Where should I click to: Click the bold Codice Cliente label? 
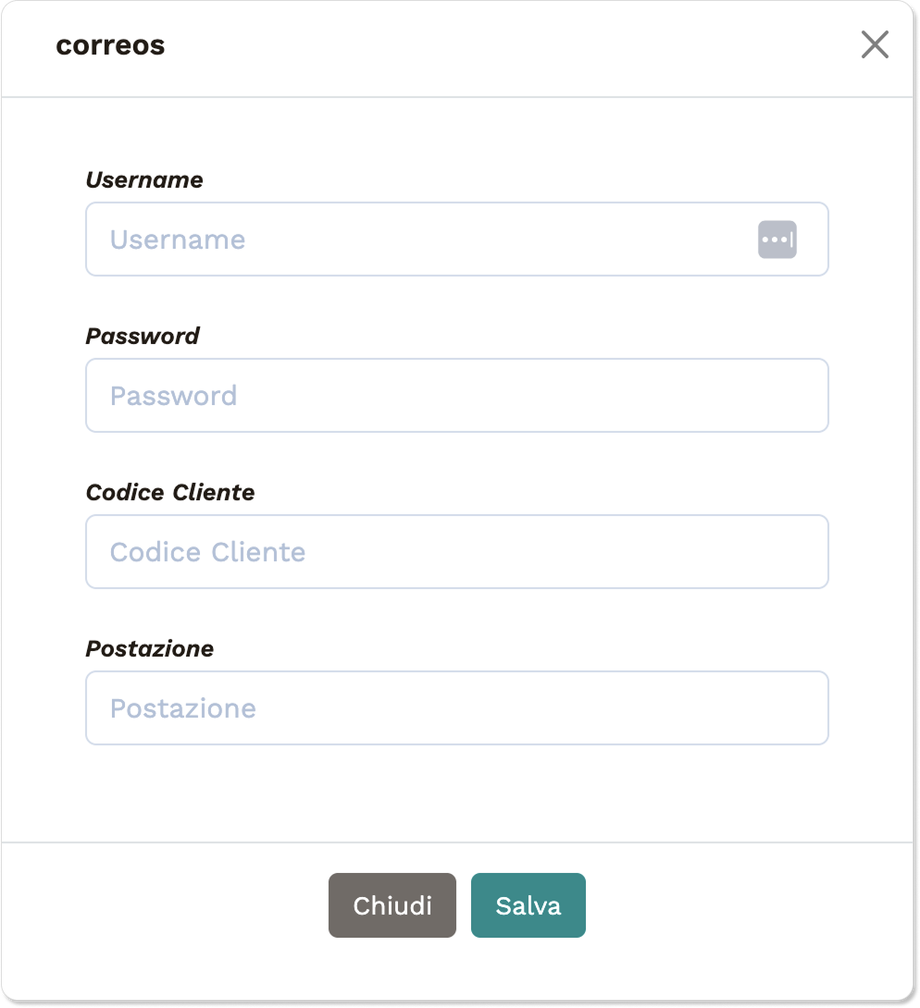pyautogui.click(x=170, y=492)
